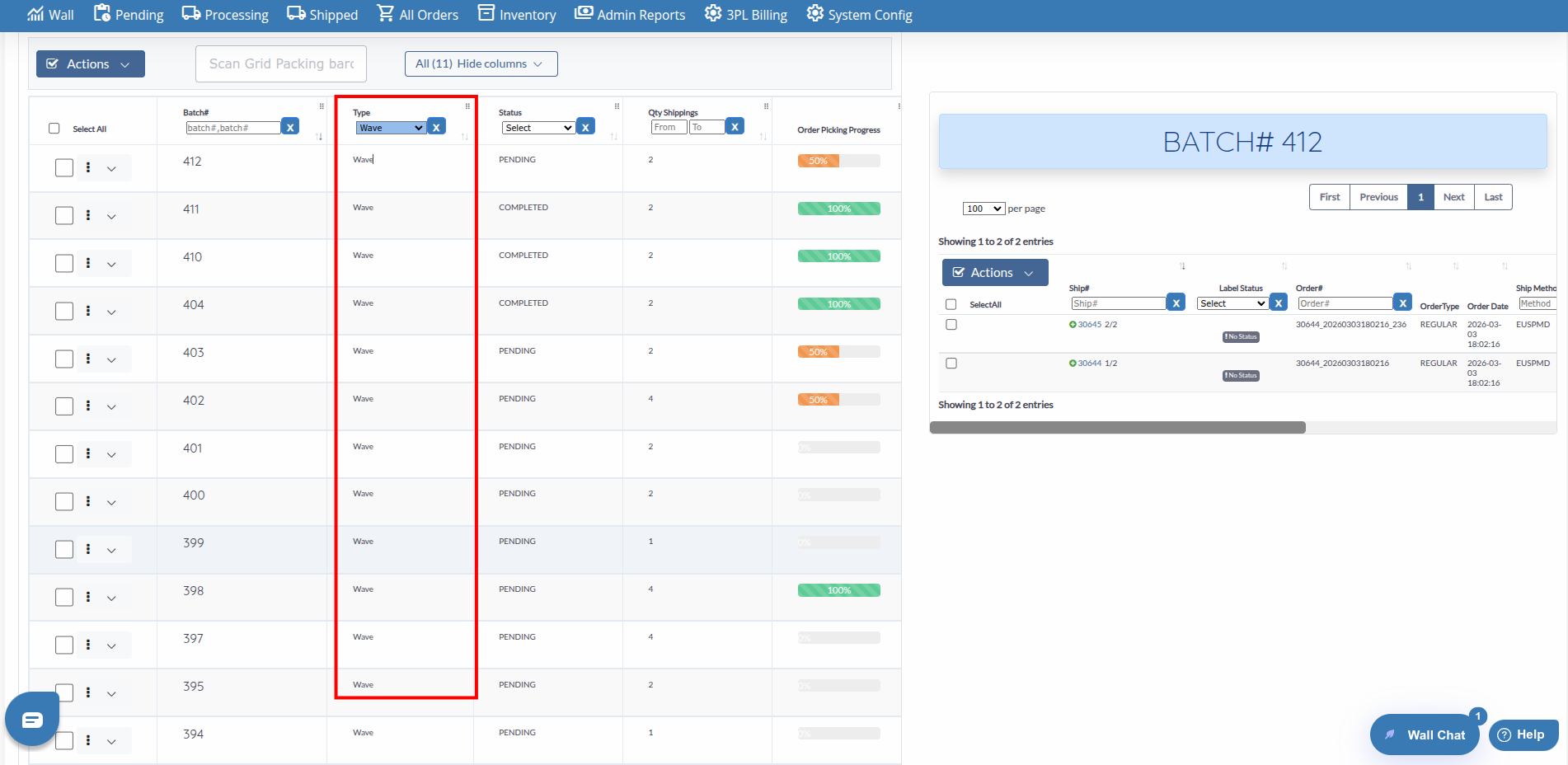Expand the Hide columns dropdown
The width and height of the screenshot is (1568, 765).
[x=481, y=63]
